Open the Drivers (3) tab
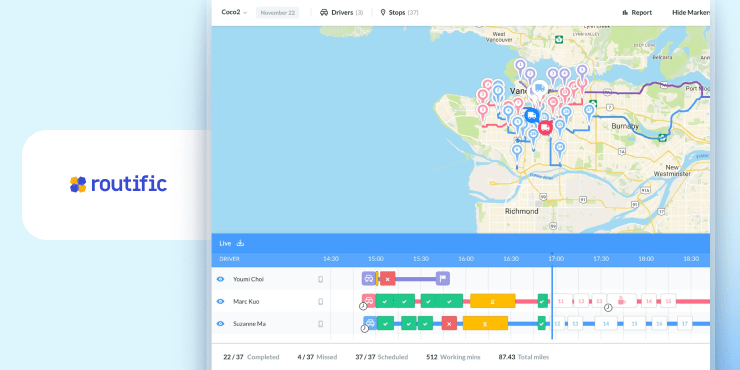Image resolution: width=740 pixels, height=370 pixels. [x=341, y=13]
